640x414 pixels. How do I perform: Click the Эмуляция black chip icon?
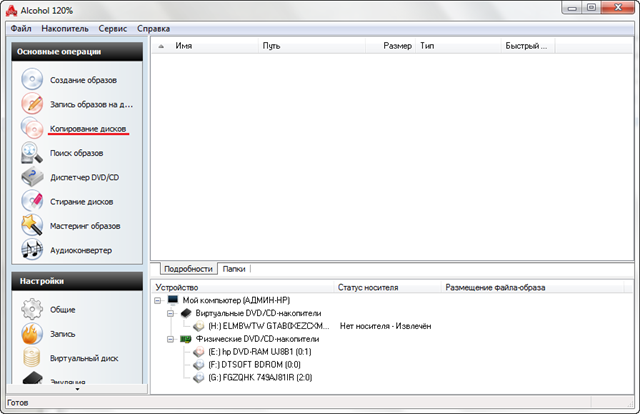[x=33, y=378]
